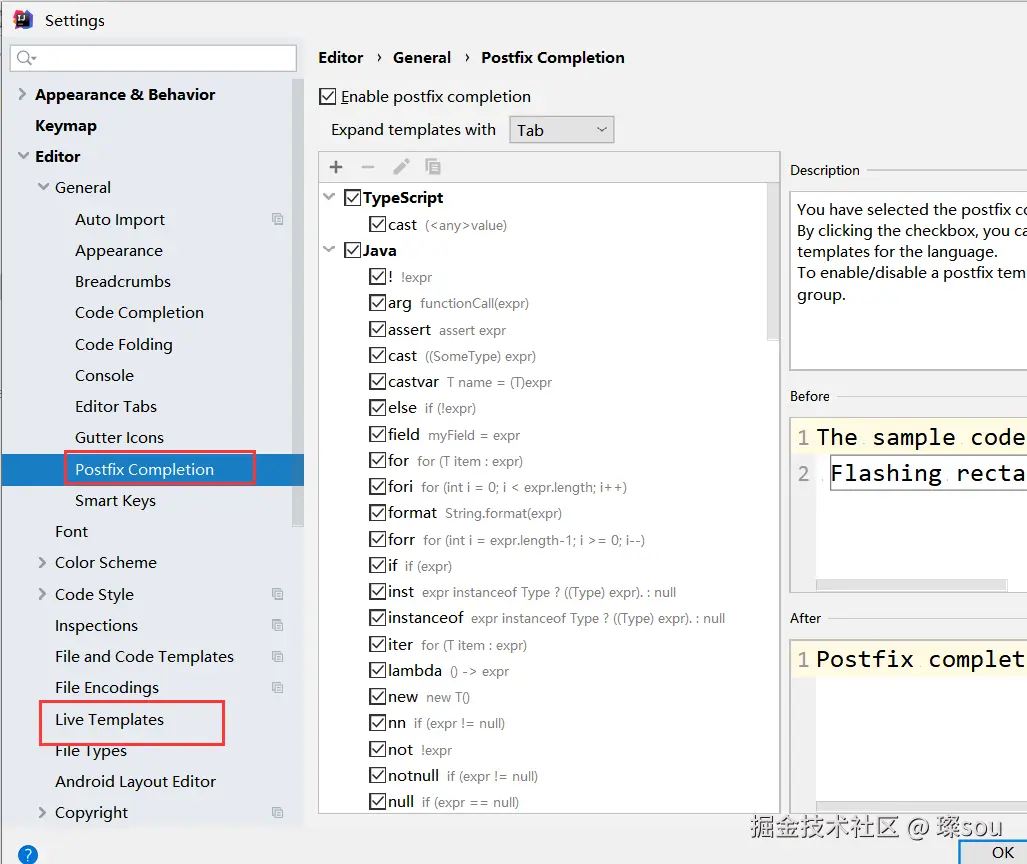Select the Font settings item
Image resolution: width=1027 pixels, height=864 pixels.
point(71,532)
